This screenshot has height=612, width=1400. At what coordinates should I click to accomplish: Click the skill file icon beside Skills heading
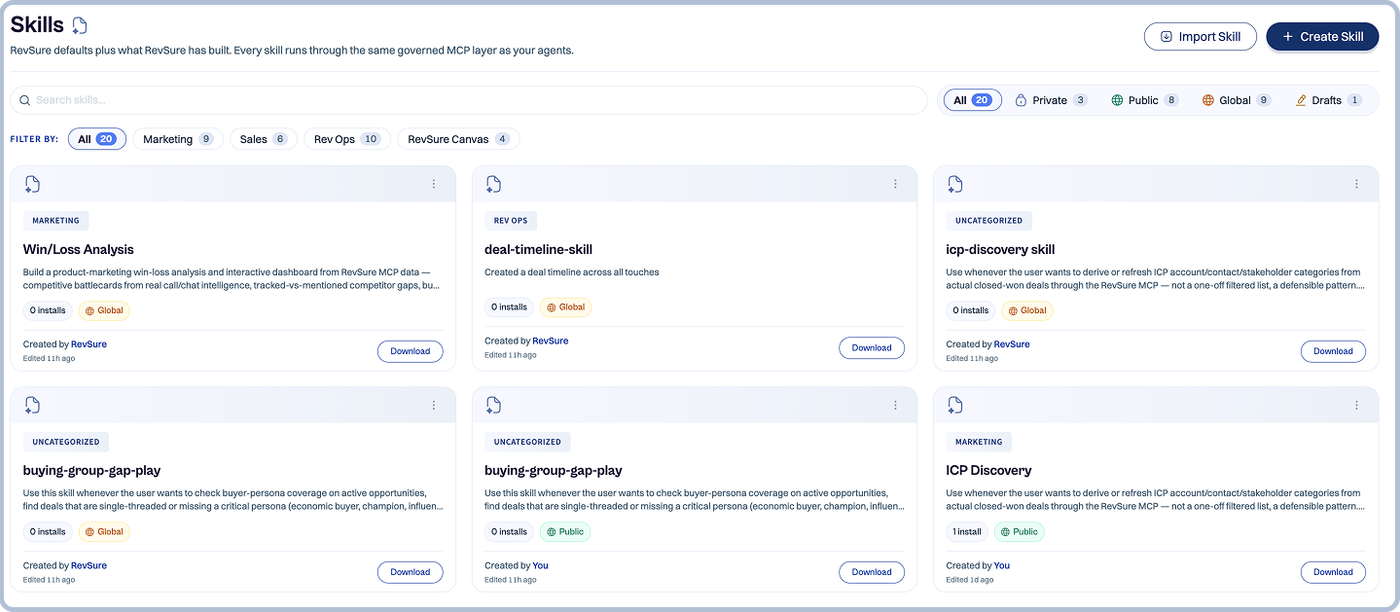[x=80, y=25]
